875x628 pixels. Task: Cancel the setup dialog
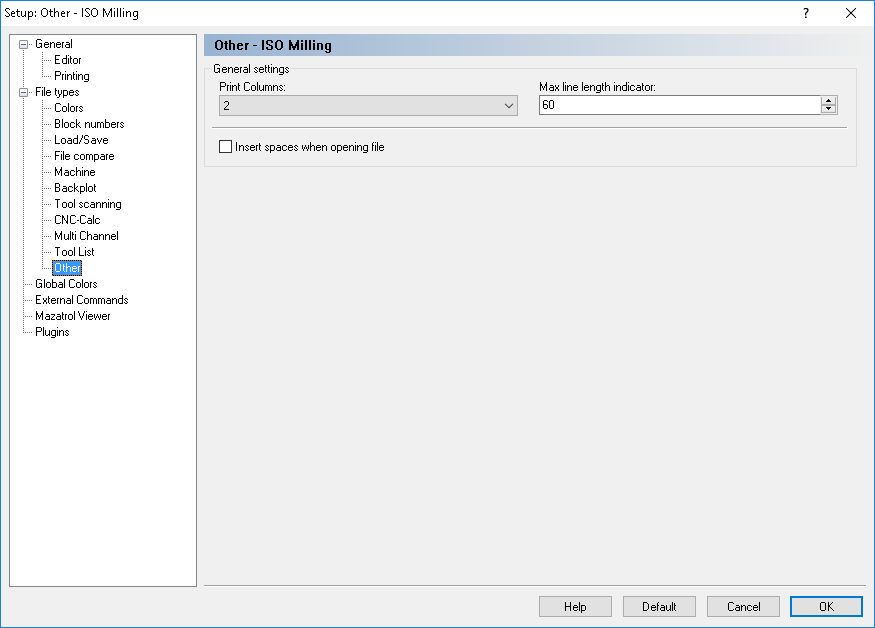click(x=743, y=607)
